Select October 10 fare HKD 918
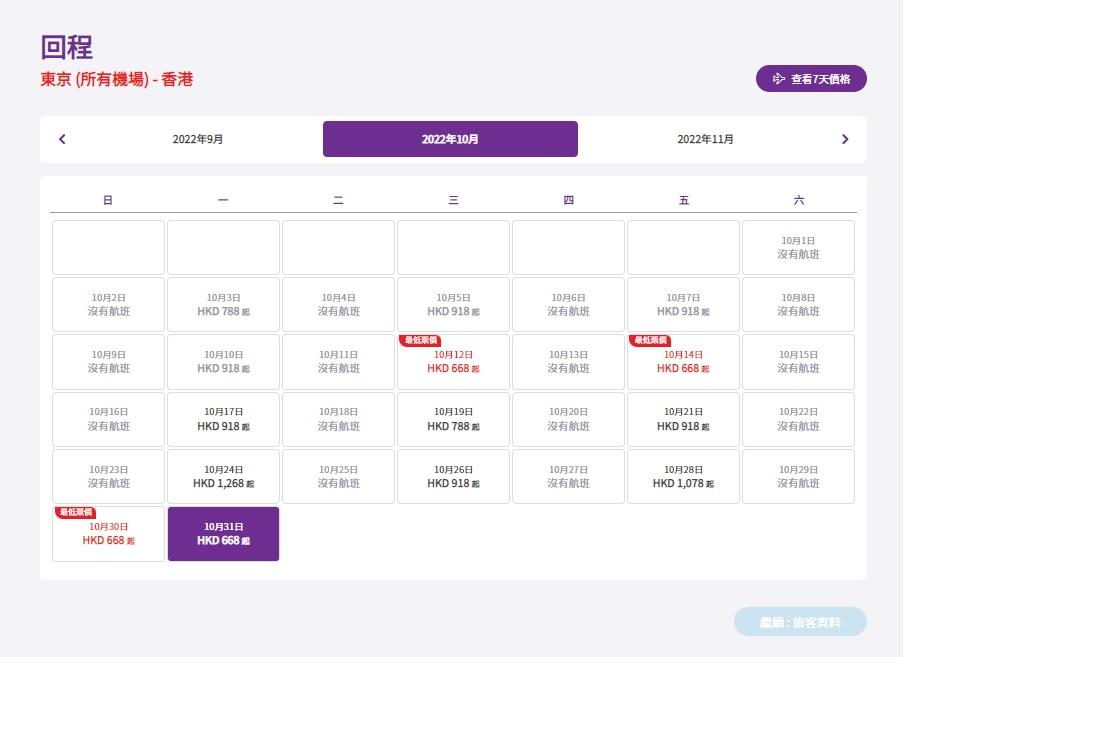 pyautogui.click(x=223, y=362)
